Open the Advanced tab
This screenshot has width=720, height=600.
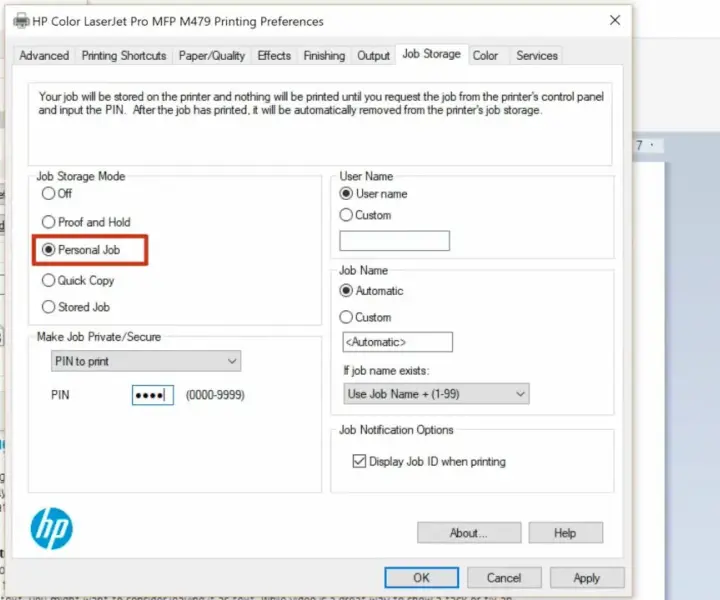(44, 56)
